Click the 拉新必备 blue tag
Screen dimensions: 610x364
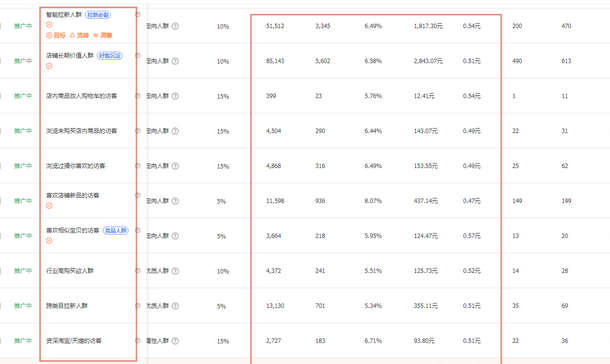pyautogui.click(x=98, y=15)
